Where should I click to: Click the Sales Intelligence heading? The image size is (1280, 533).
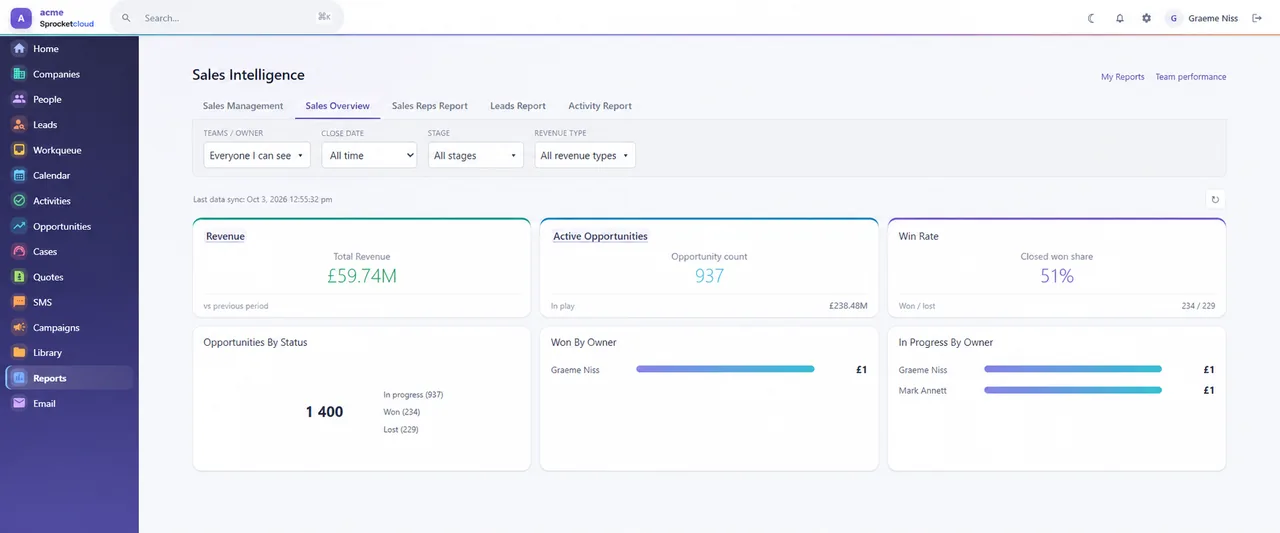click(x=249, y=75)
